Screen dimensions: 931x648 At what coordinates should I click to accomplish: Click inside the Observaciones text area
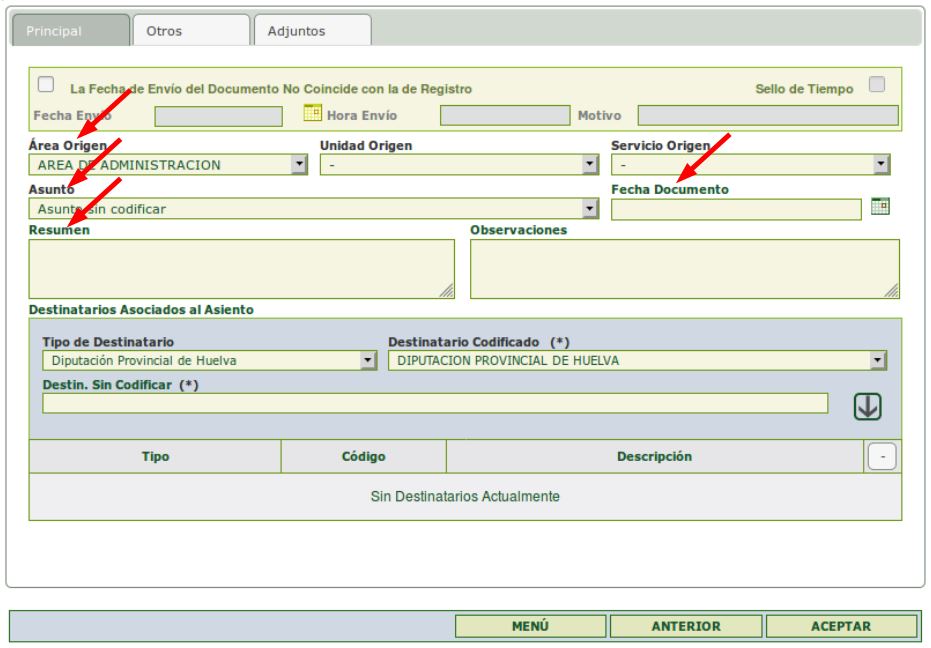point(685,269)
